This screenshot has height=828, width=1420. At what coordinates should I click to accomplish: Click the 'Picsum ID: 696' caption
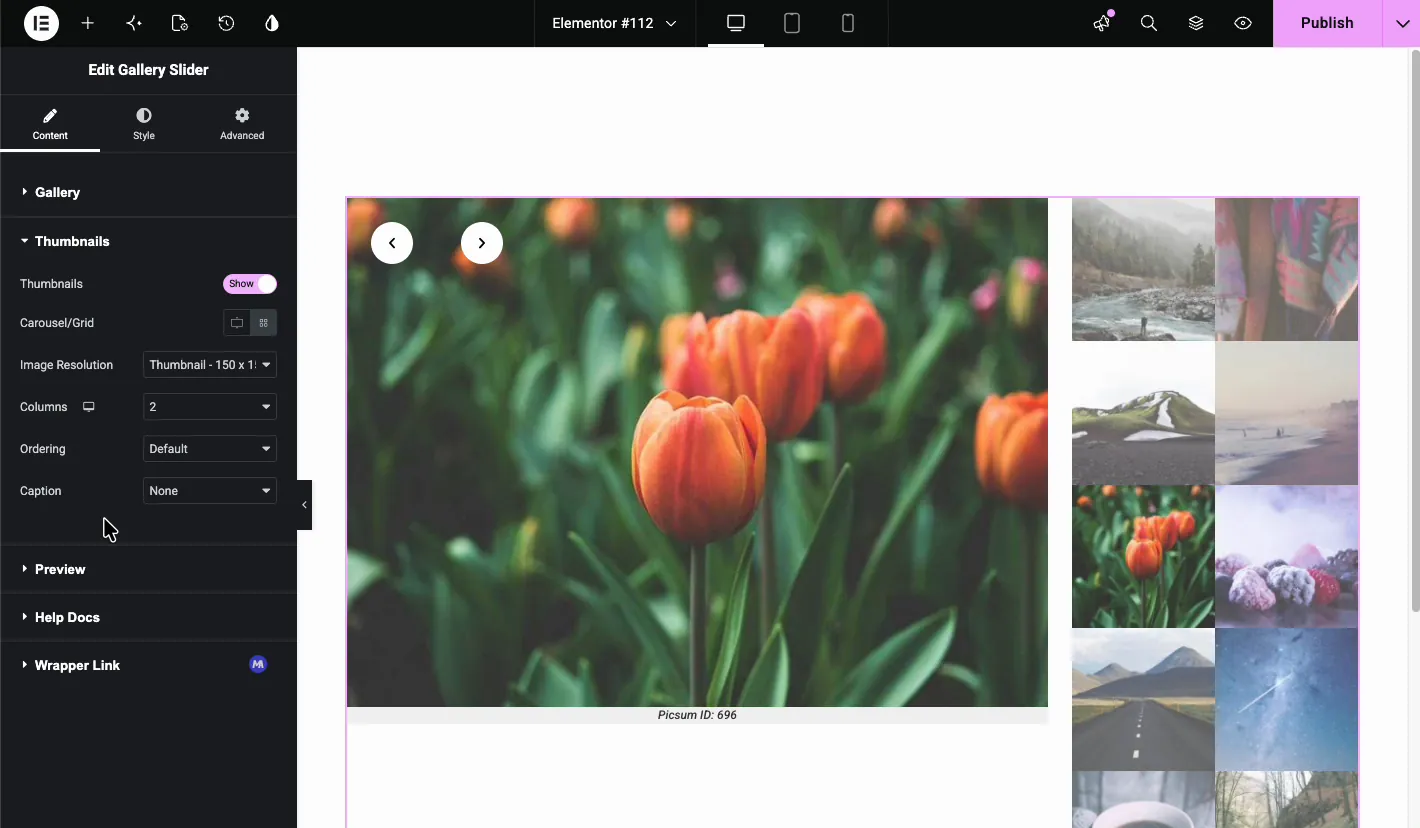tap(697, 715)
